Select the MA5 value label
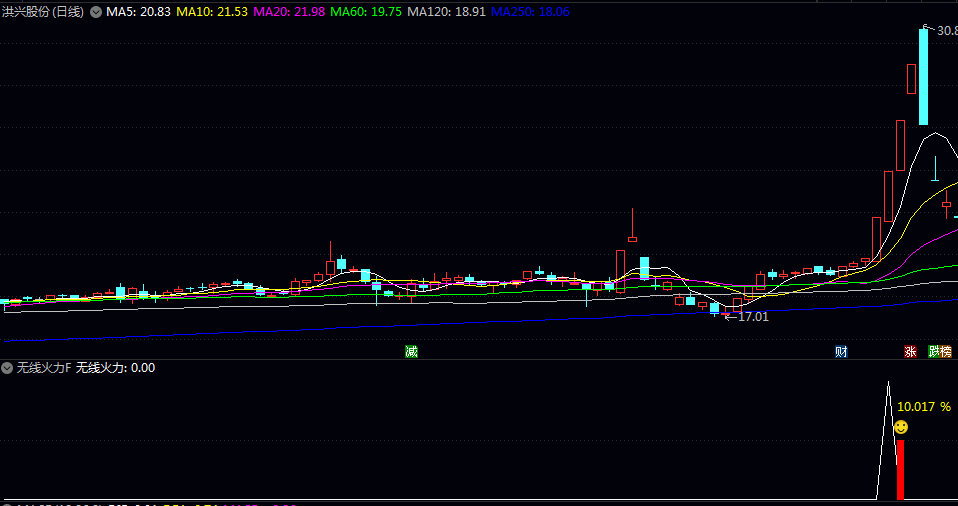 [137, 11]
